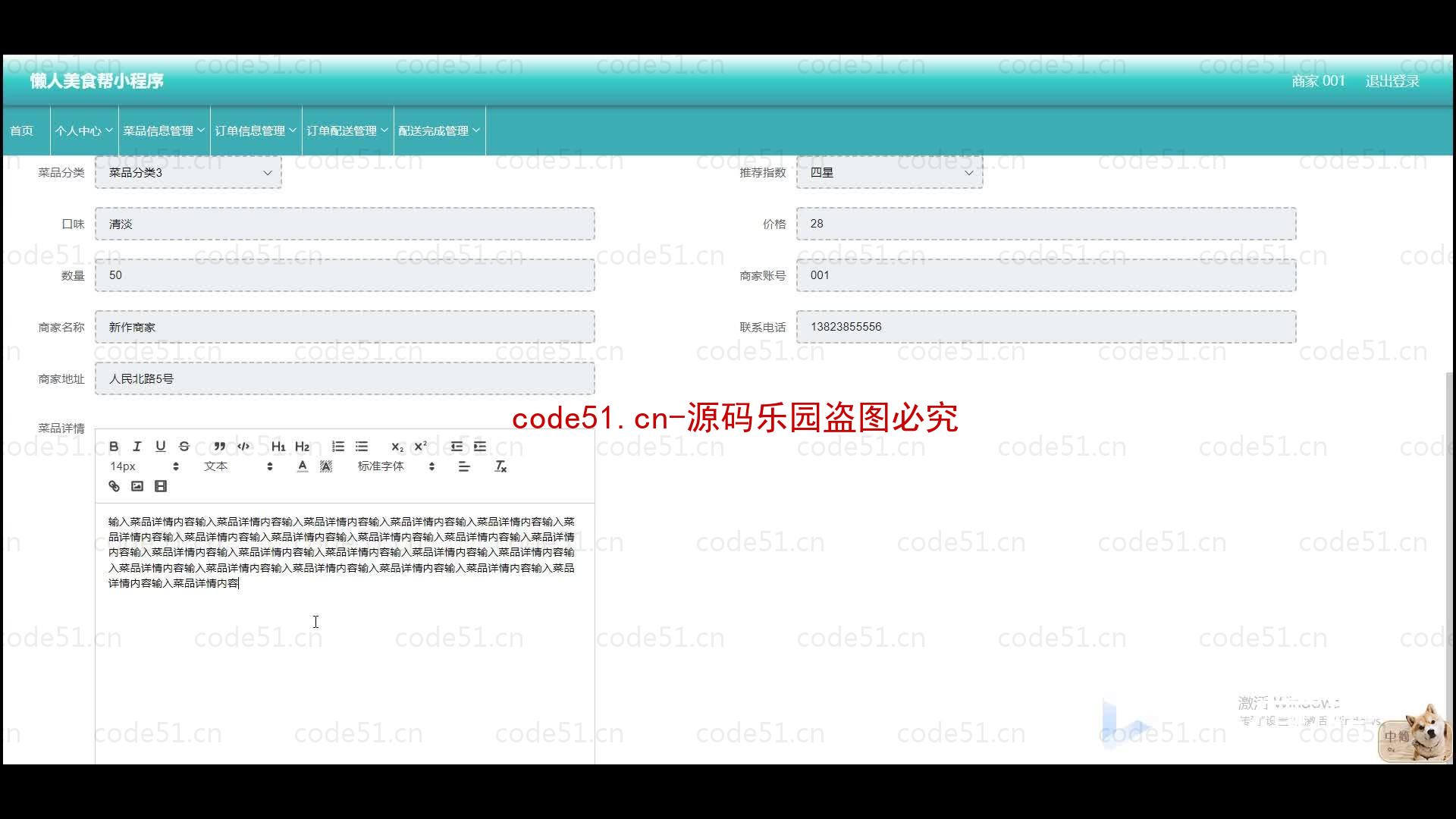Click the 联系电话 field label
Viewport: 1456px width, 819px height.
[x=763, y=328]
